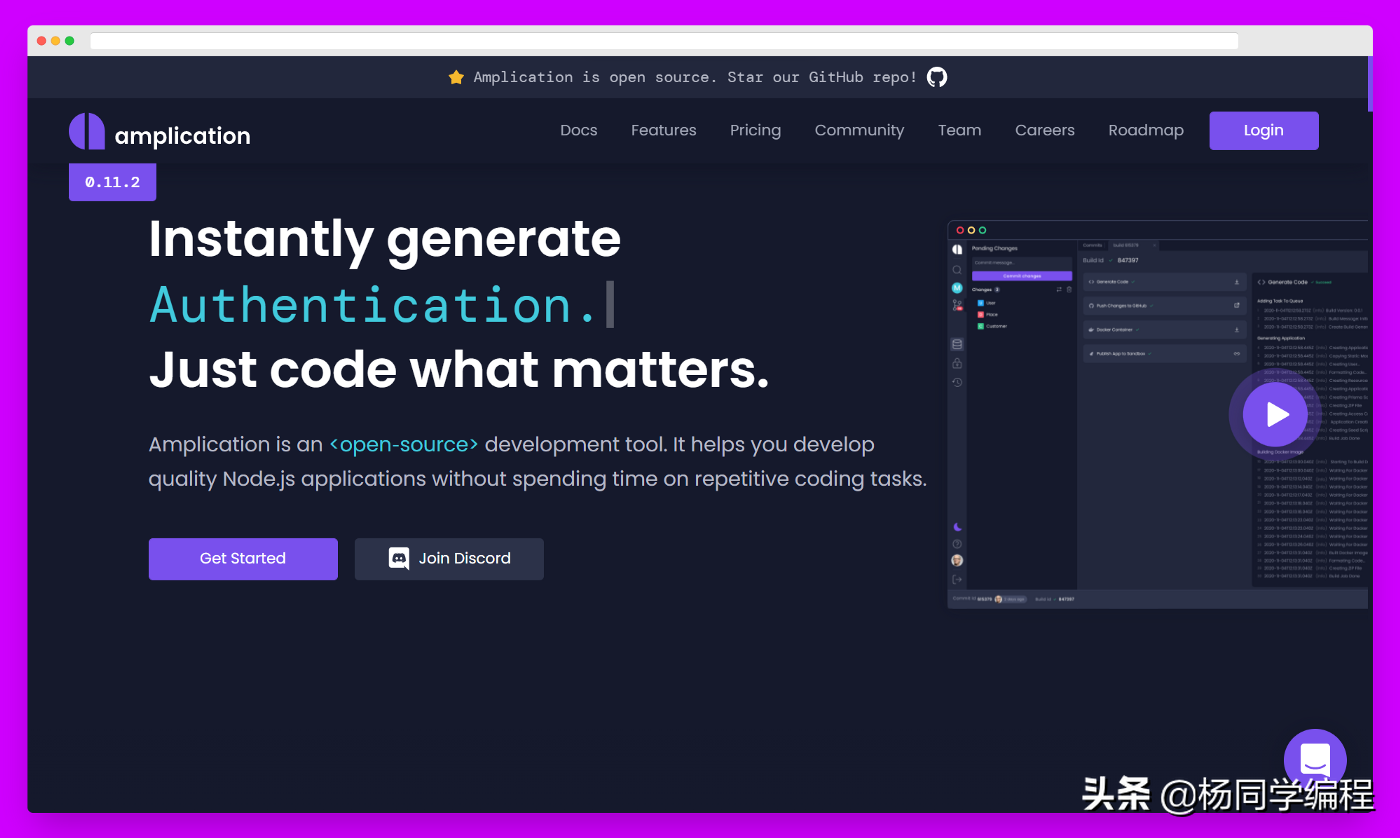Click the Commit message field in demo app
Viewport: 1400px width, 838px height.
pos(1022,263)
